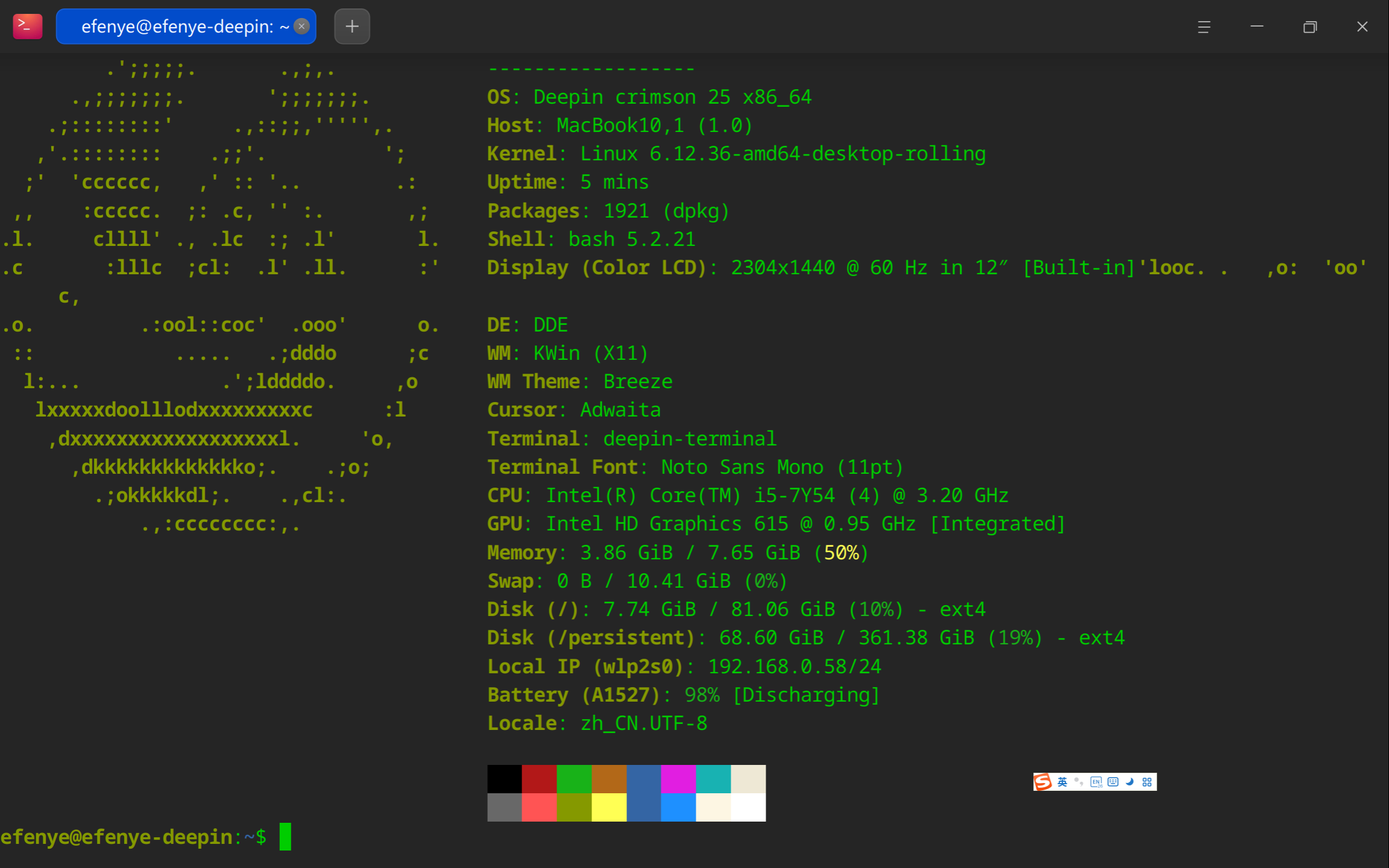Click the Kernel Linux 6.12.36 line
The height and width of the screenshot is (868, 1389).
(x=737, y=154)
